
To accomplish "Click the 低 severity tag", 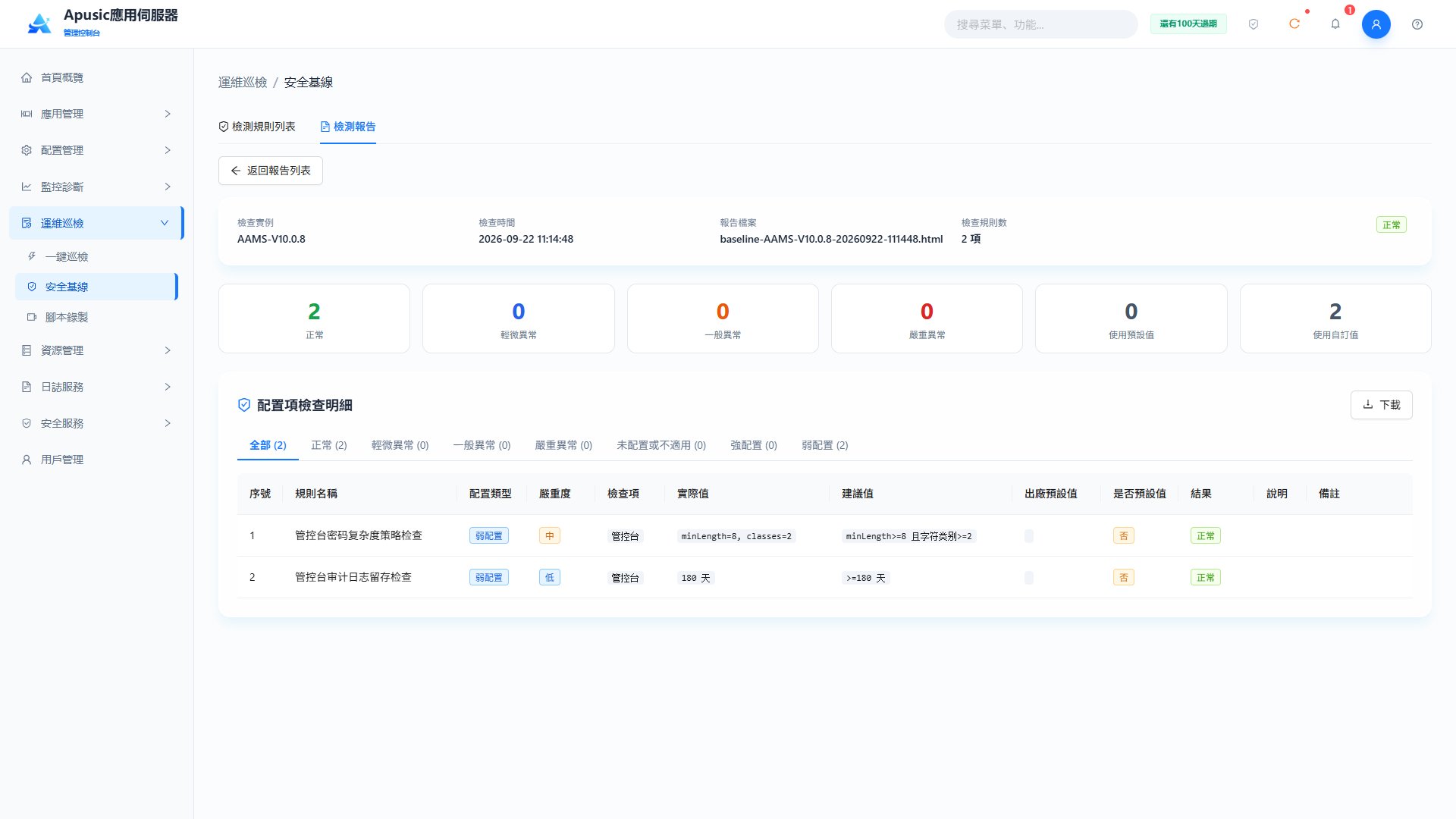I will point(550,578).
